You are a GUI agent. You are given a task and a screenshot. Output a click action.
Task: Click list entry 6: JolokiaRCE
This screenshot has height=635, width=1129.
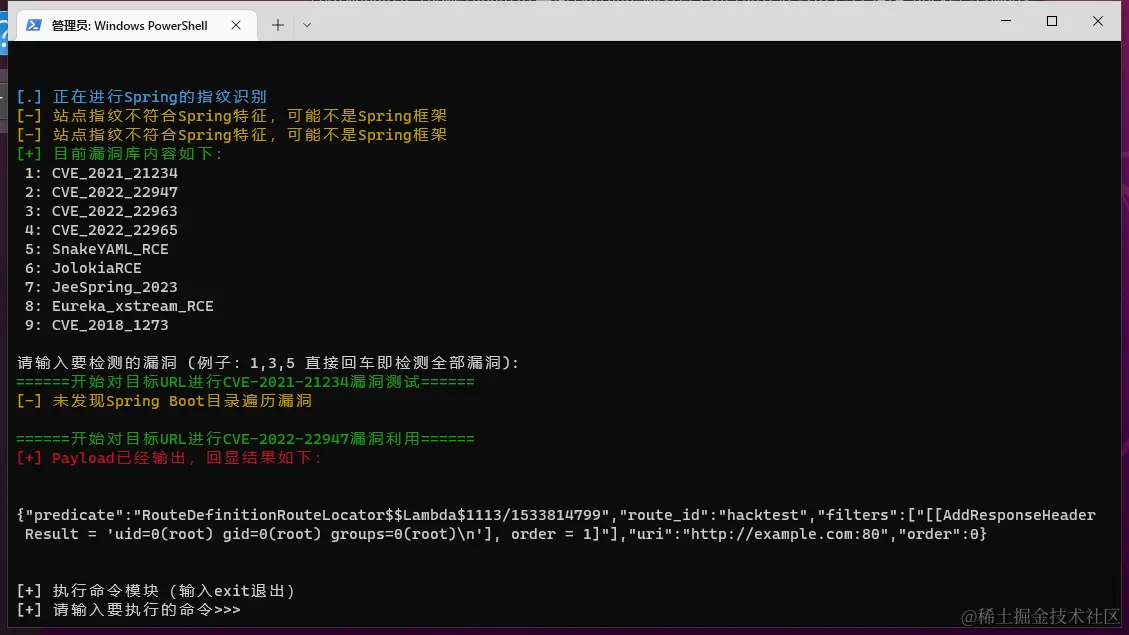[83, 268]
